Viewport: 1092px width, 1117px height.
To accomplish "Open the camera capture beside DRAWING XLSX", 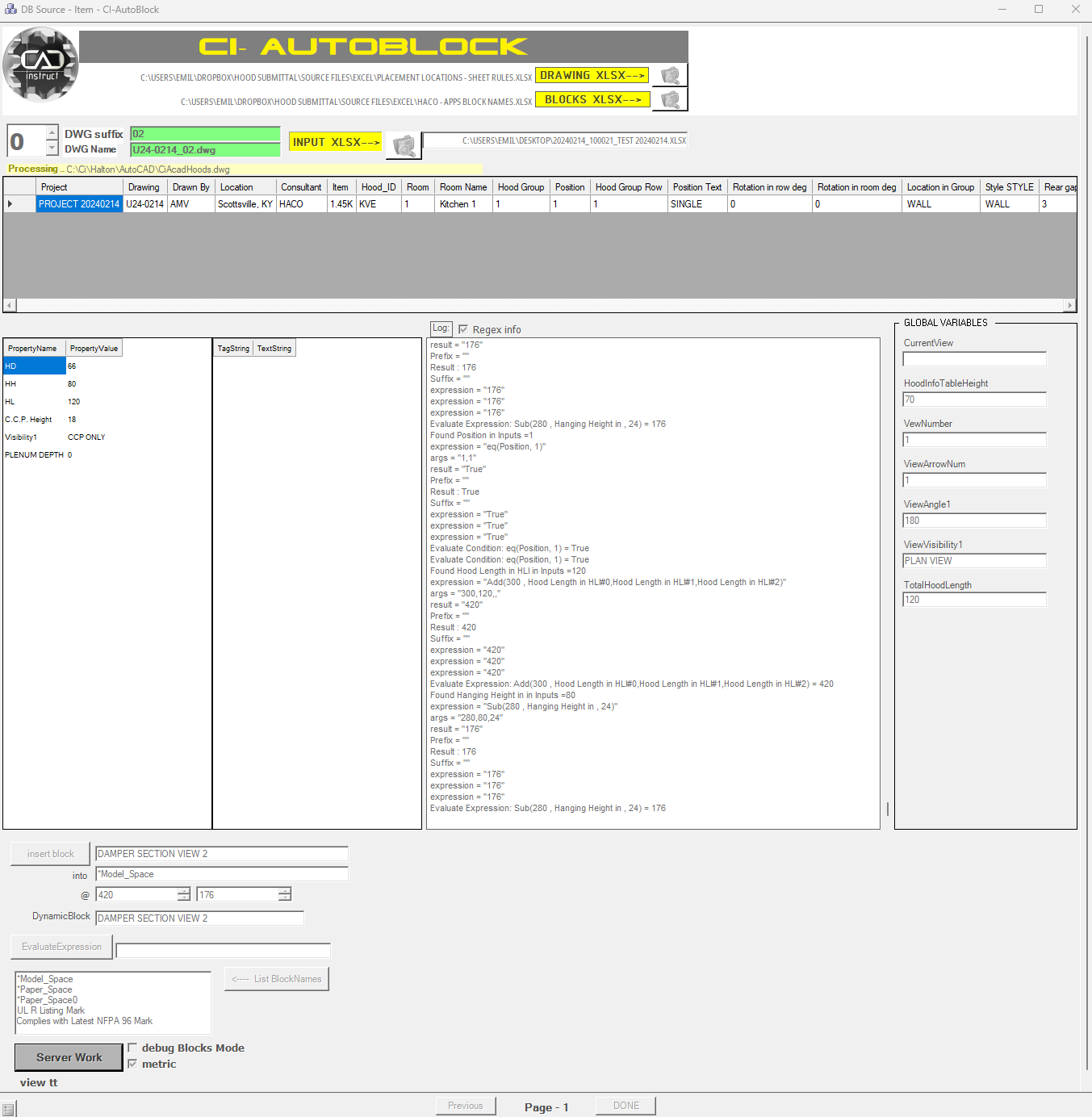I will coord(670,75).
